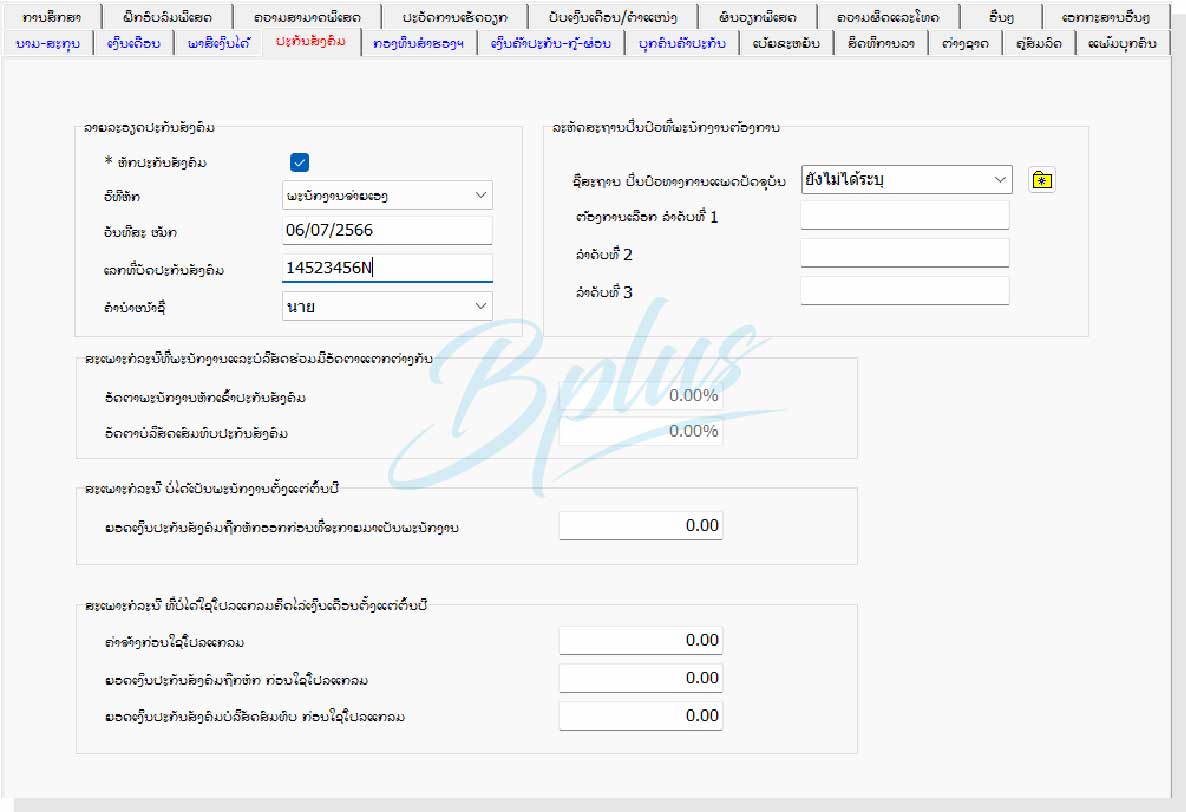The height and width of the screenshot is (812, 1186).
Task: Uncheck the deduct social security checkbox
Action: tap(299, 163)
